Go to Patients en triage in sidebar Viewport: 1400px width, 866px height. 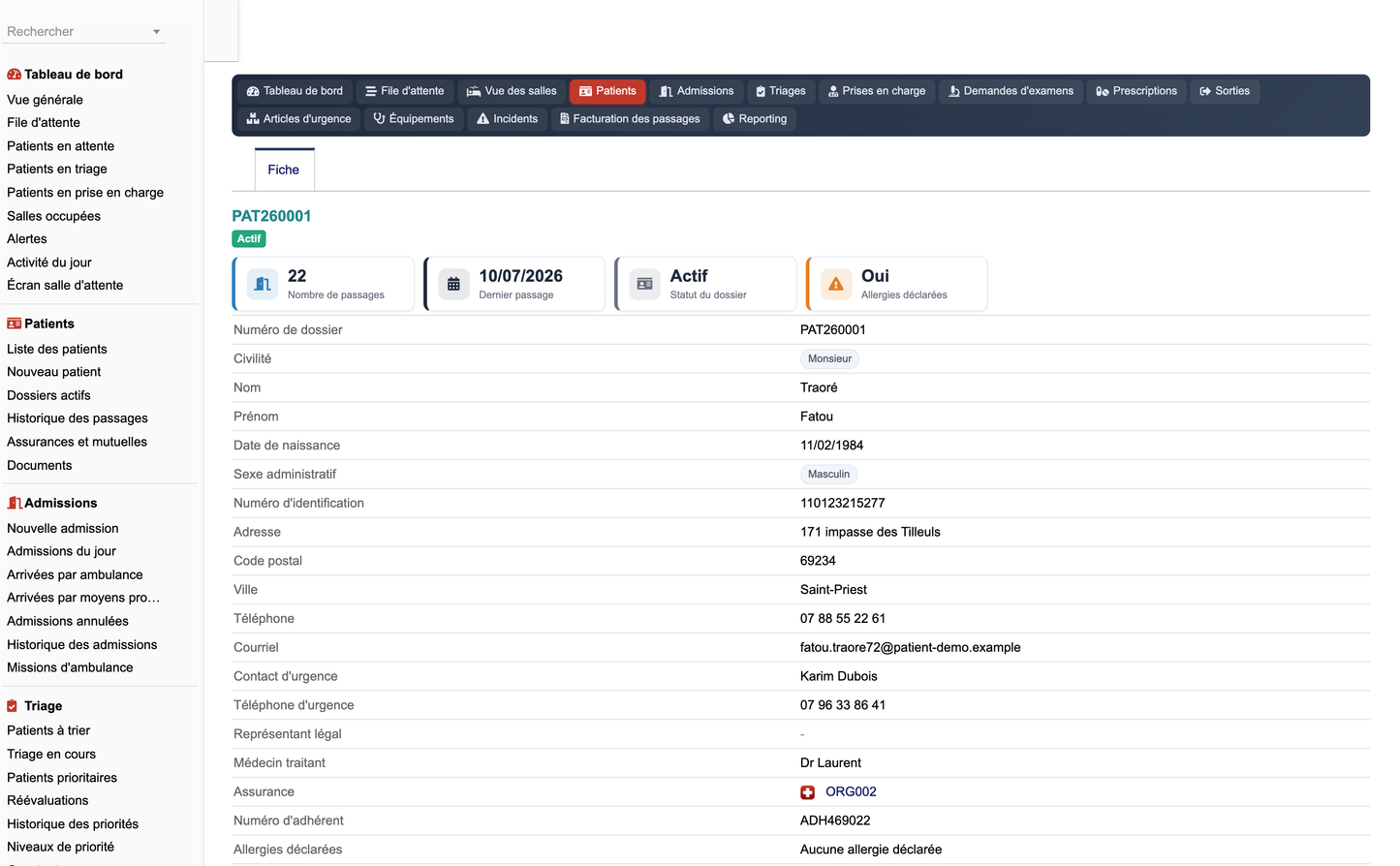57,170
